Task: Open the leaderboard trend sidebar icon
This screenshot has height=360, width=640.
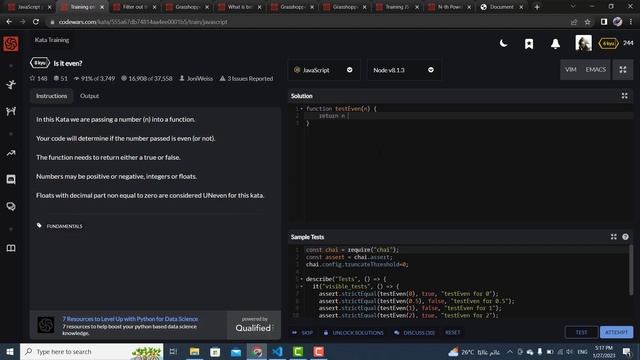Action: tap(11, 153)
